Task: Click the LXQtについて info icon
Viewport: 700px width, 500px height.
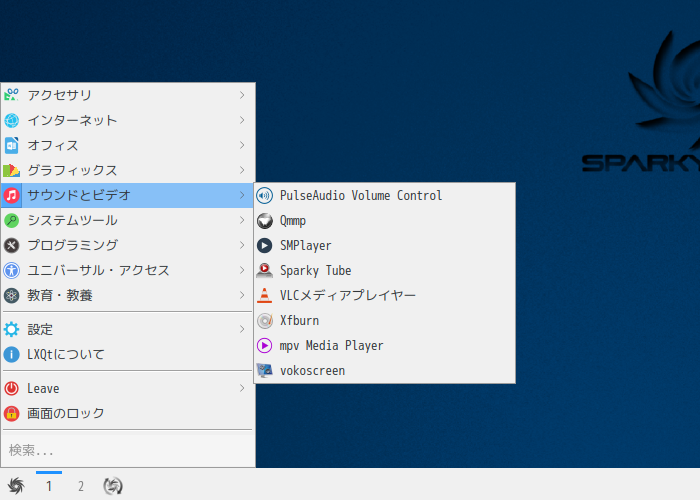Action: point(12,354)
